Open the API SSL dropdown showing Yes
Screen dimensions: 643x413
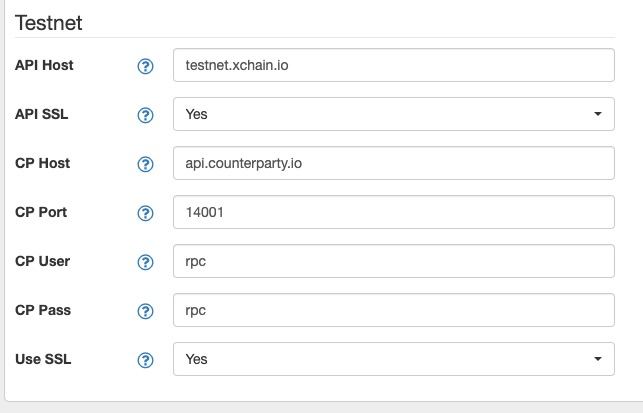(x=394, y=114)
